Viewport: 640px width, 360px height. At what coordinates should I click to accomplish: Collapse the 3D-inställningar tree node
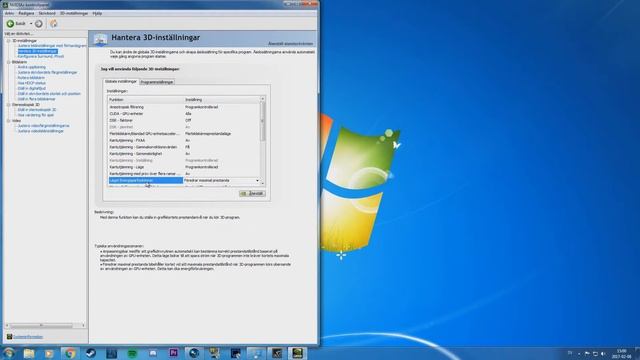[x=9, y=41]
